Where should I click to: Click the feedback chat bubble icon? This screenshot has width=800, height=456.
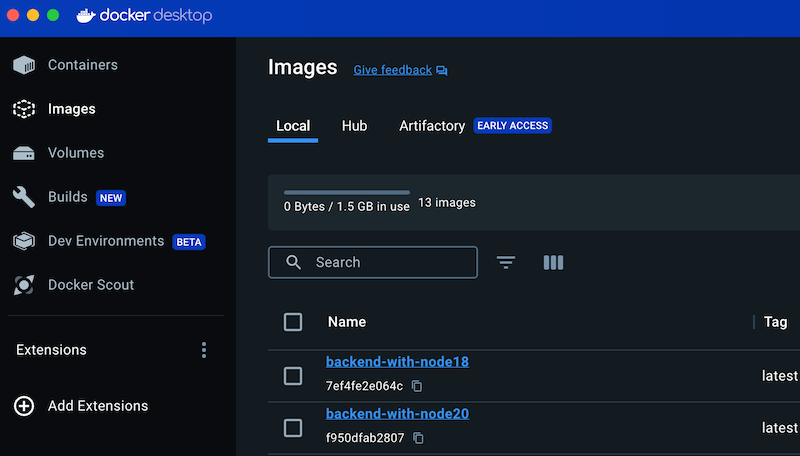tap(442, 70)
